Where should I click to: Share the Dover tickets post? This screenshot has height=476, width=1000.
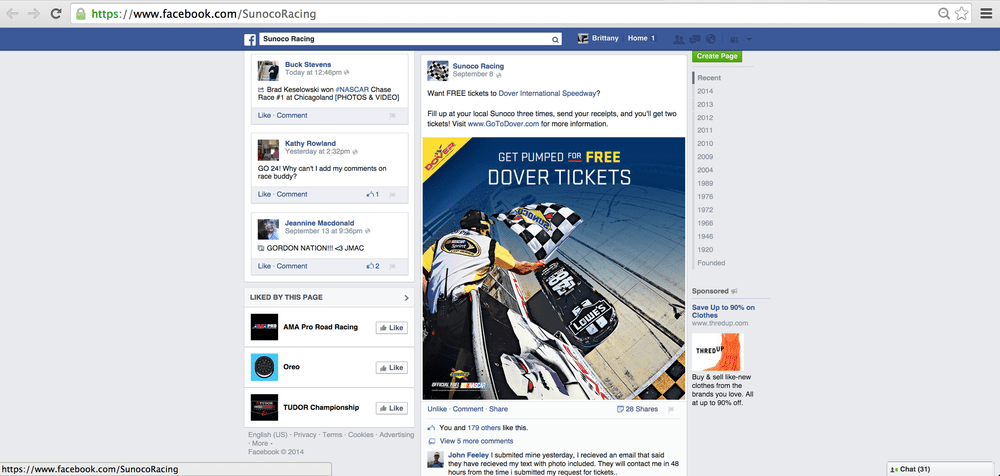pos(499,409)
